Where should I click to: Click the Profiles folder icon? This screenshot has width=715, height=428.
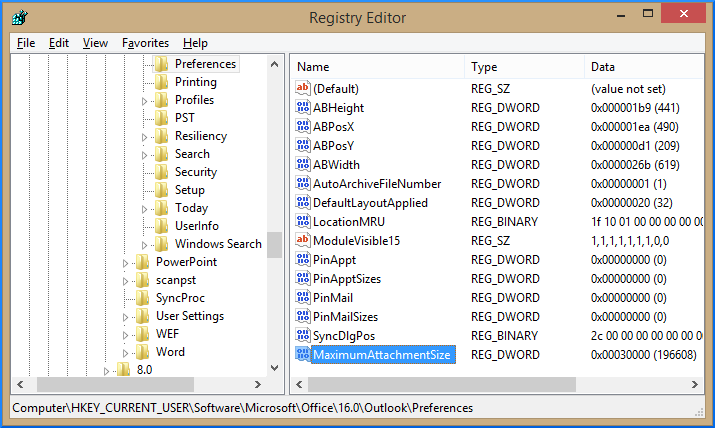coord(161,100)
